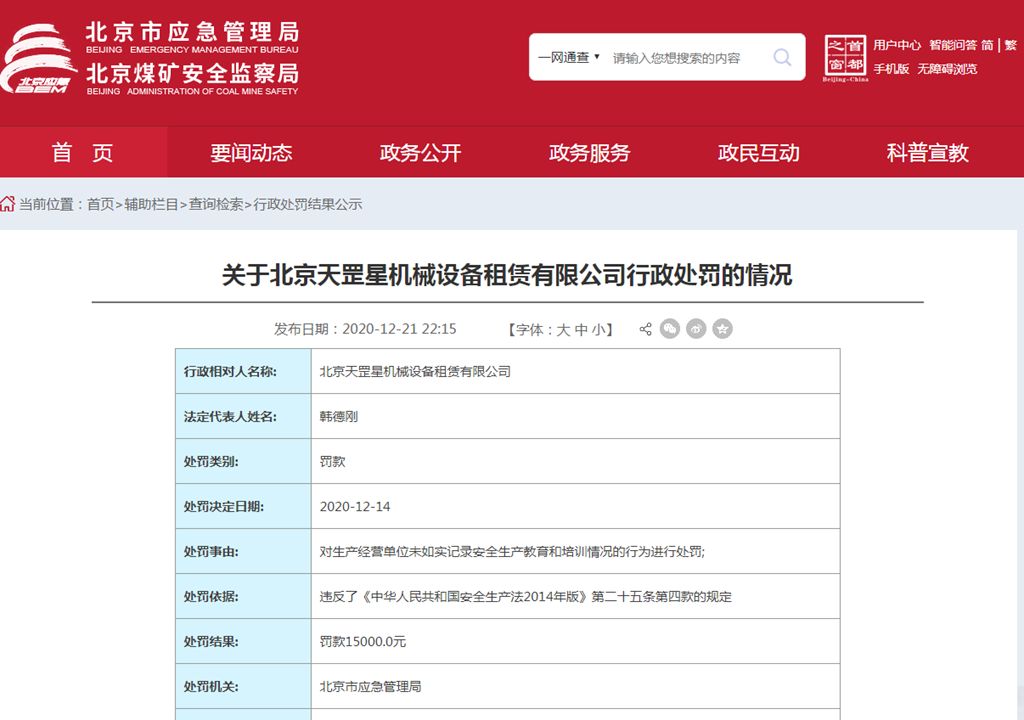The width and height of the screenshot is (1024, 720).
Task: Open 行政处罚结果公示 breadcrumb link
Action: (308, 204)
